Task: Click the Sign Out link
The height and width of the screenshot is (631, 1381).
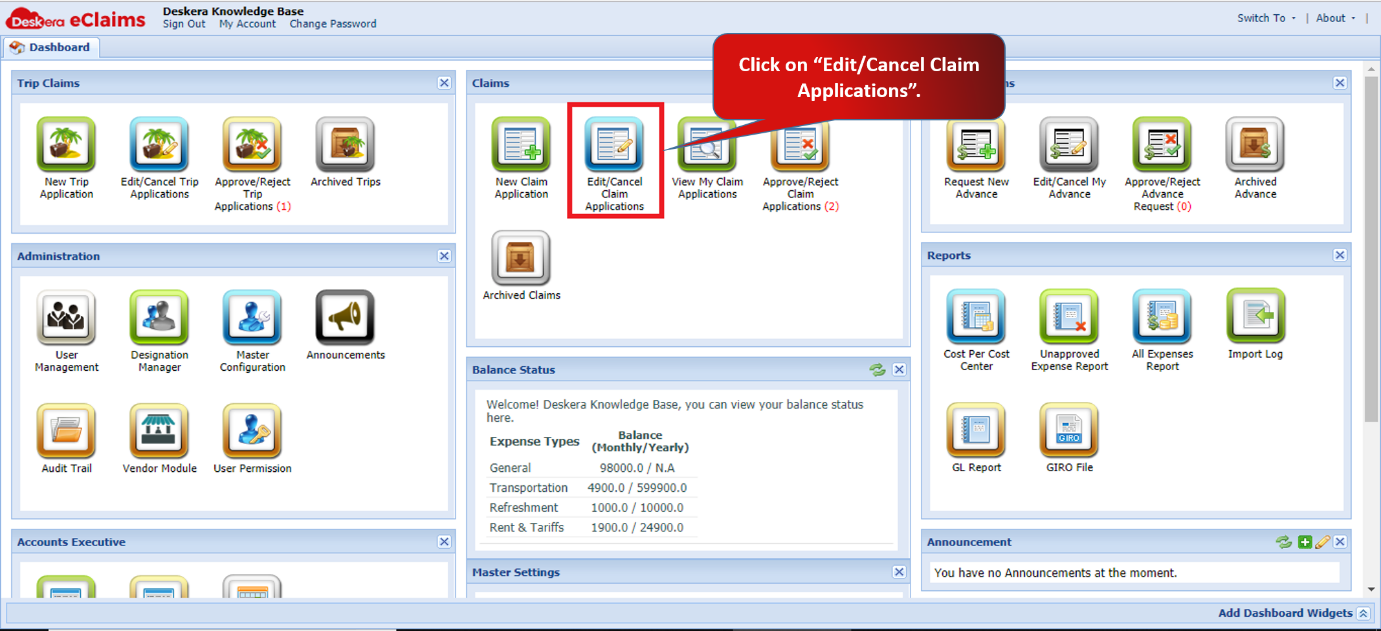Action: (184, 24)
